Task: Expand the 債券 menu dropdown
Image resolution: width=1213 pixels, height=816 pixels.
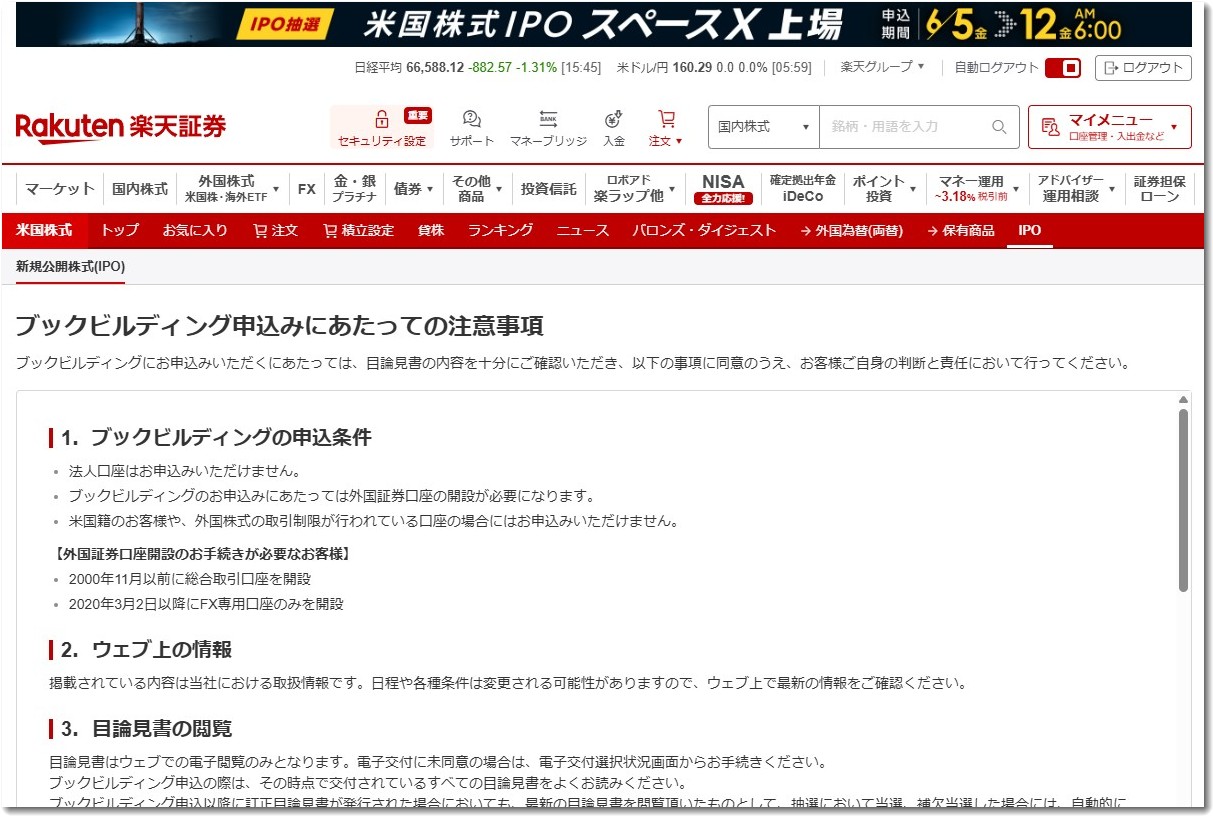Action: (430, 188)
